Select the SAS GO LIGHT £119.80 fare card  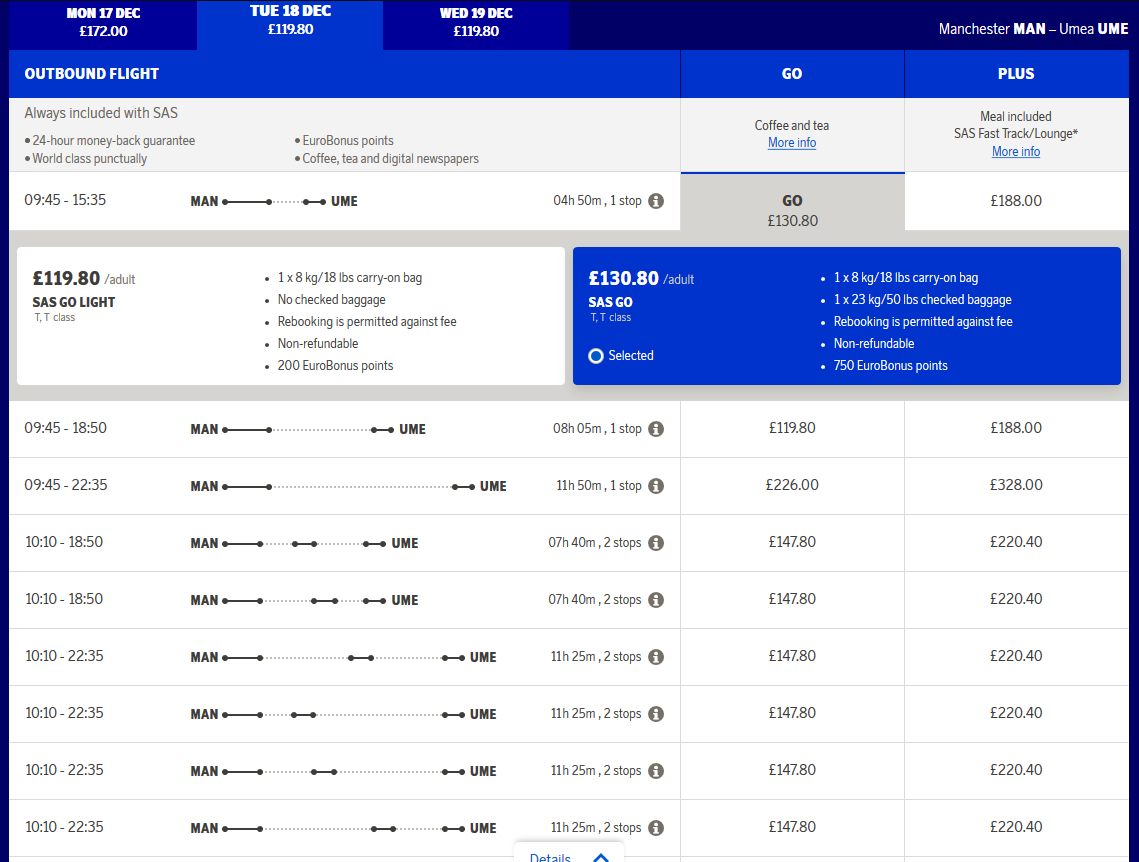click(x=291, y=316)
